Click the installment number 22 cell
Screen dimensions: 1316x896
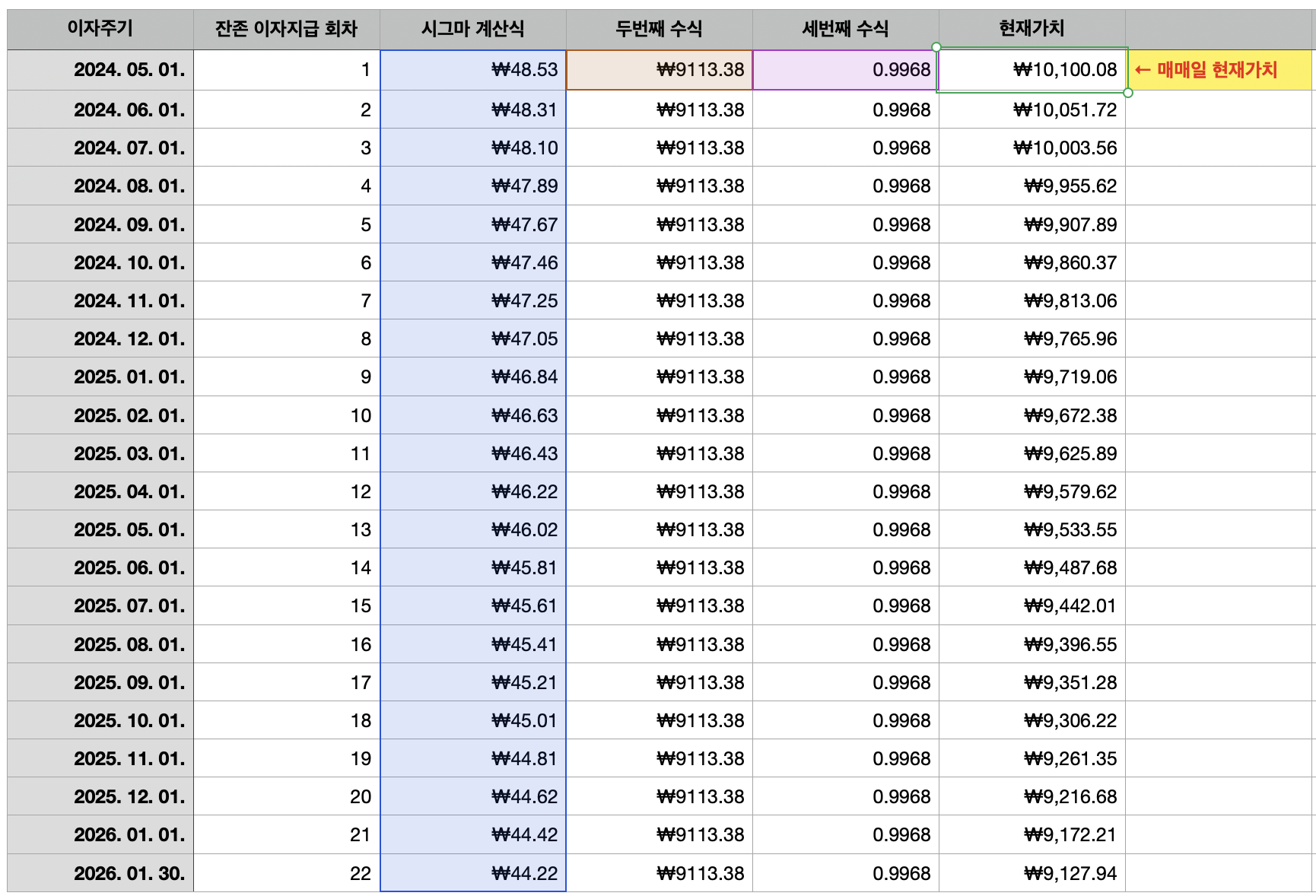(287, 873)
